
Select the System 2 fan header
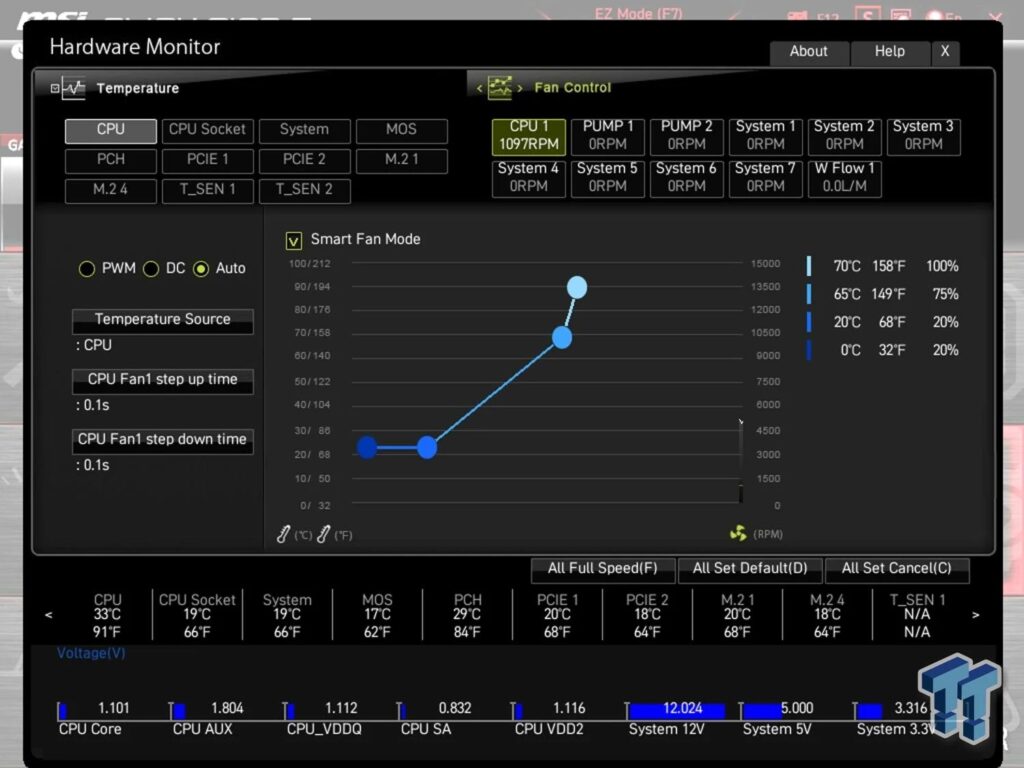pyautogui.click(x=844, y=136)
